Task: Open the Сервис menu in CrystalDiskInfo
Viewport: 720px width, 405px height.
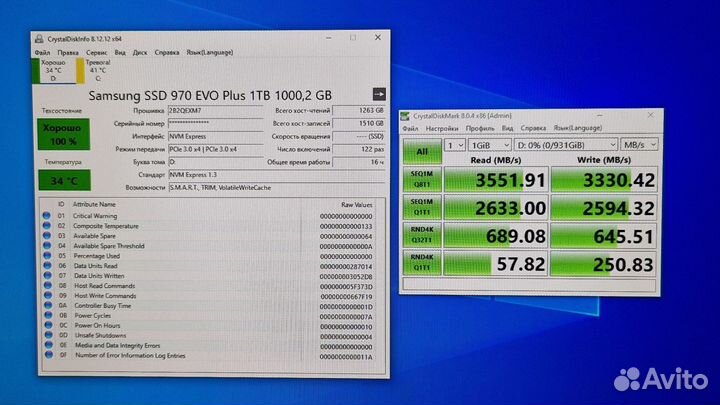Action: [x=96, y=52]
